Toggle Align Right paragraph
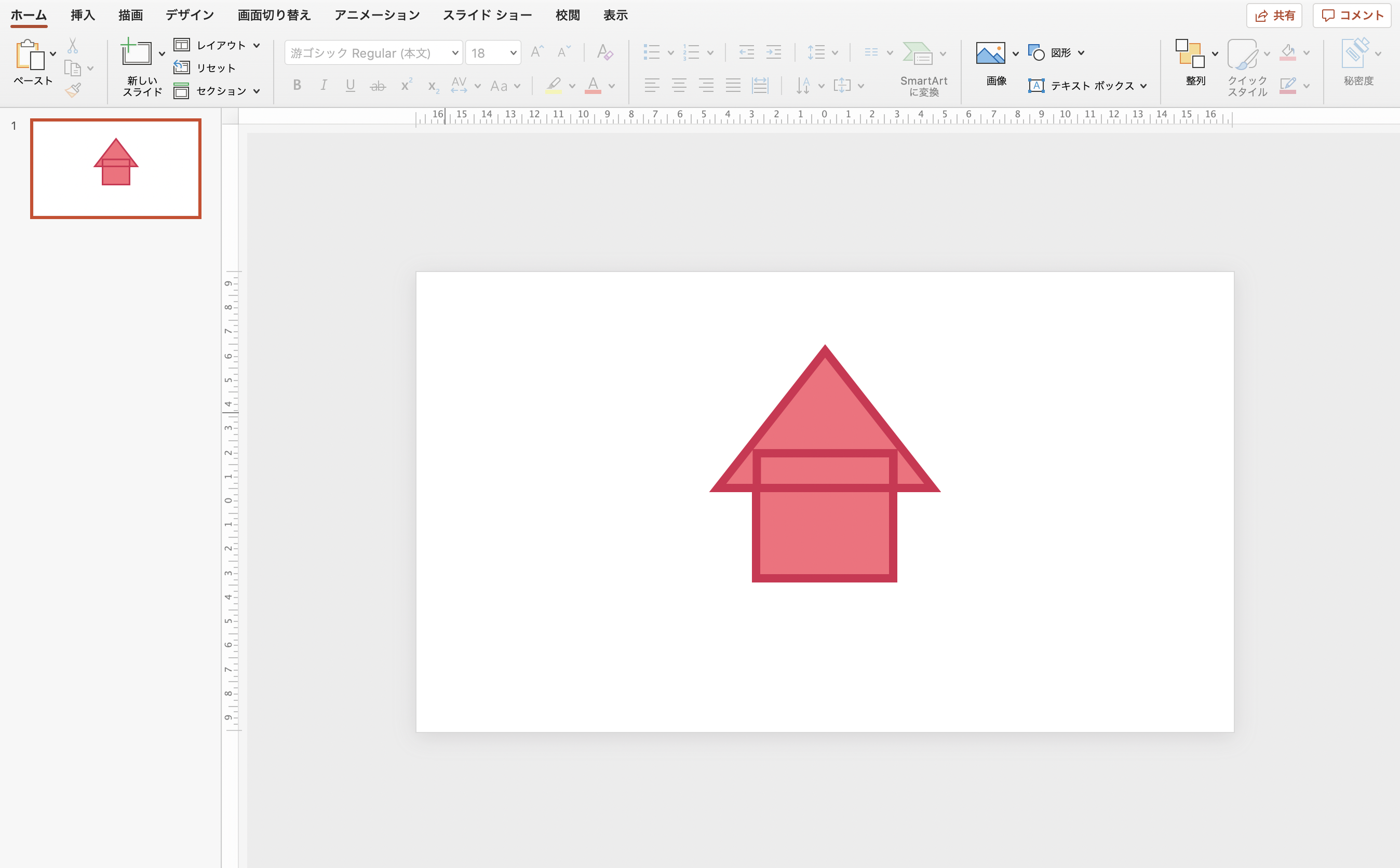 (x=706, y=86)
